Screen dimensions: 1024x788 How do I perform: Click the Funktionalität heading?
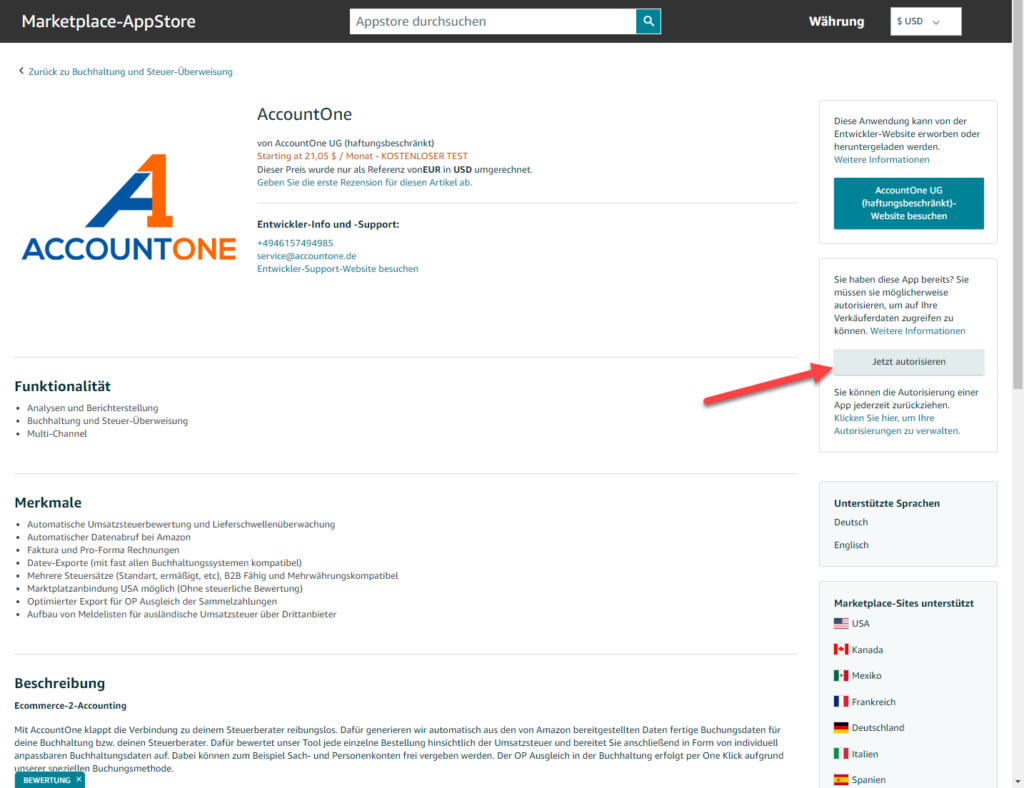pos(63,386)
